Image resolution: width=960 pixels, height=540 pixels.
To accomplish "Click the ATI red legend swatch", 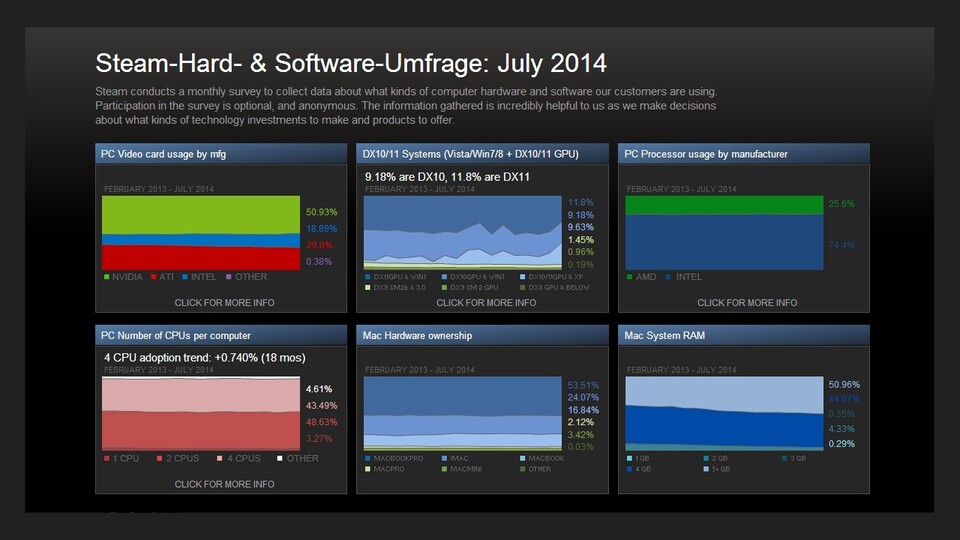I will pos(154,277).
